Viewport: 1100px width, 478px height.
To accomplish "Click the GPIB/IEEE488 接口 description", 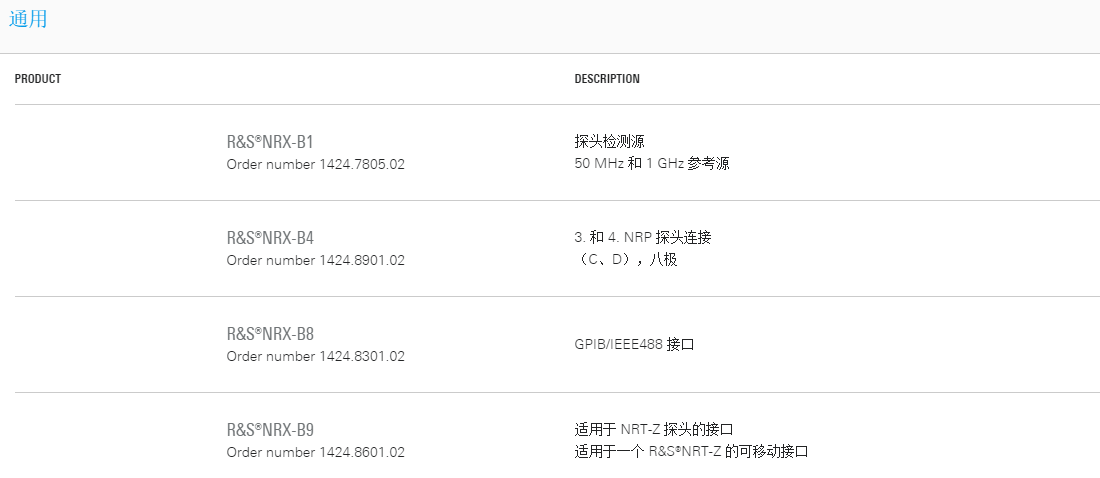I will coord(634,345).
